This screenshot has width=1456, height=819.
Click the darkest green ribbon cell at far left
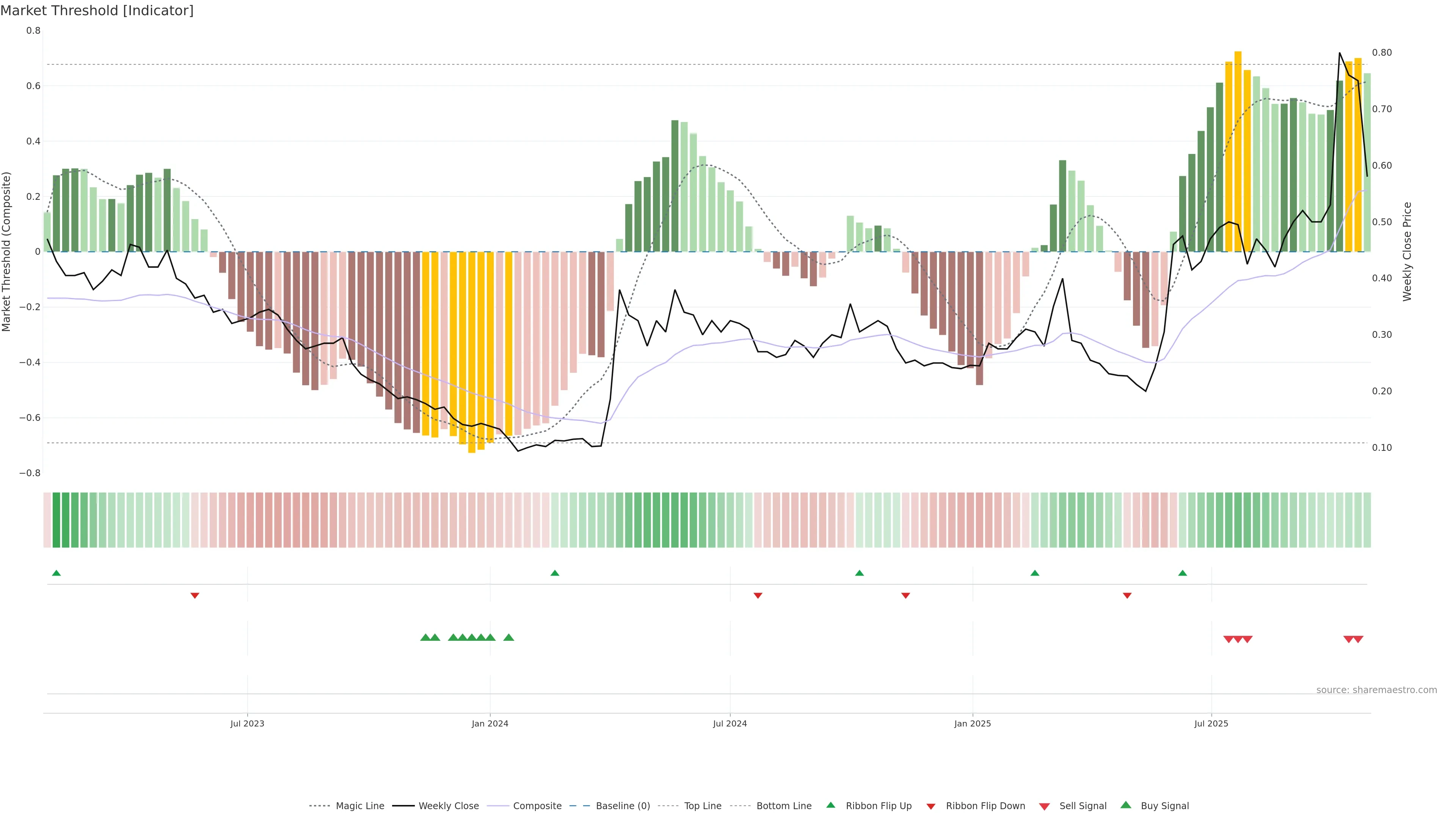click(x=56, y=520)
